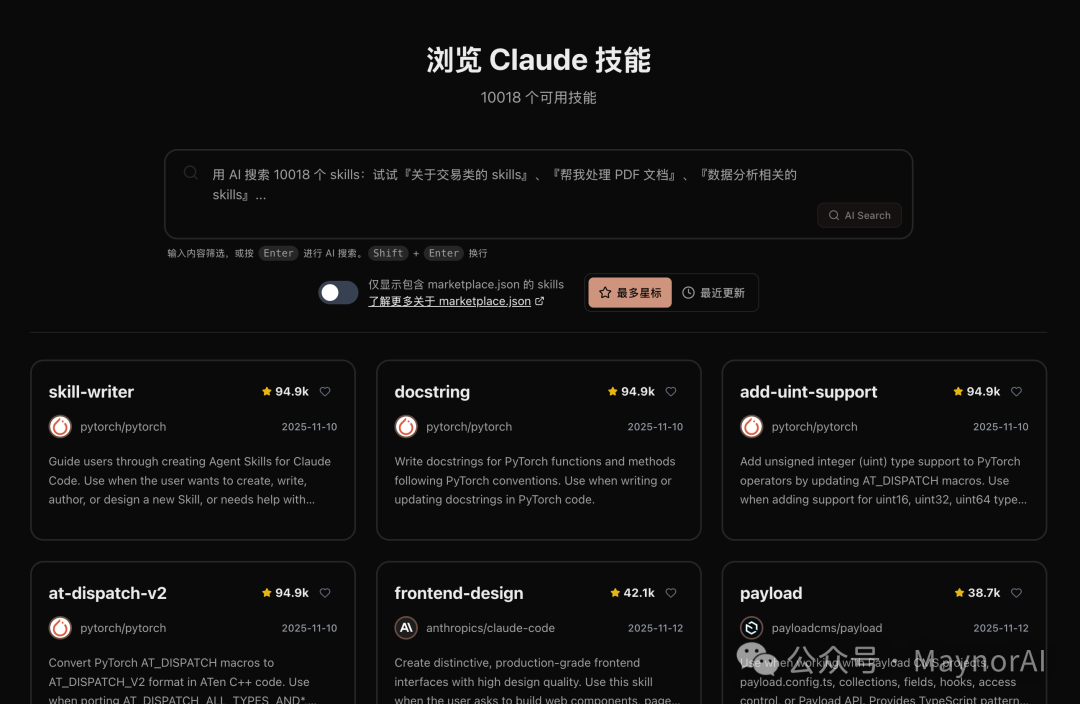The width and height of the screenshot is (1080, 704).
Task: Toggle the marketplace.json-only skills switch
Action: point(338,293)
